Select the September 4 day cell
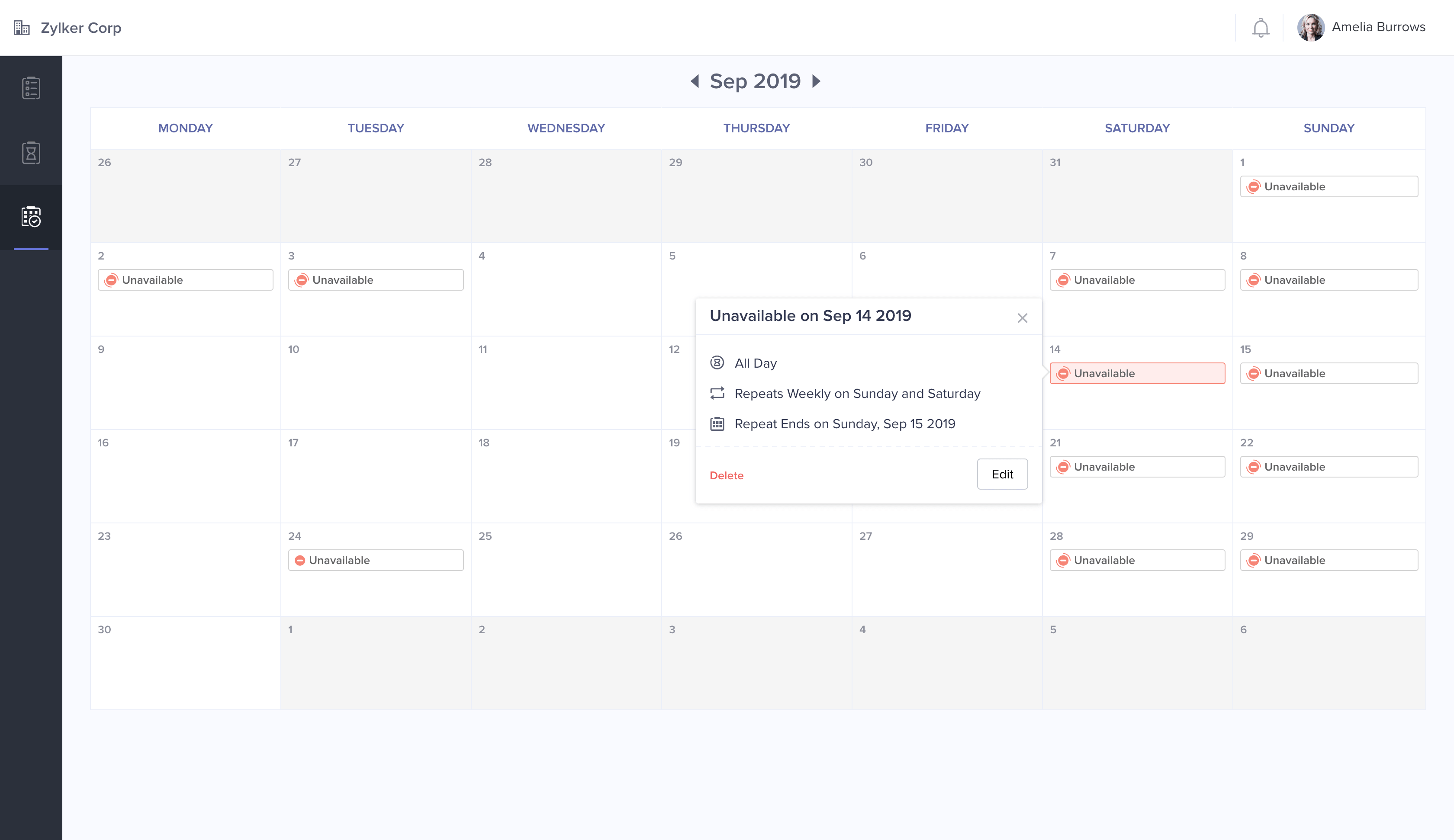Viewport: 1454px width, 840px height. tap(566, 290)
